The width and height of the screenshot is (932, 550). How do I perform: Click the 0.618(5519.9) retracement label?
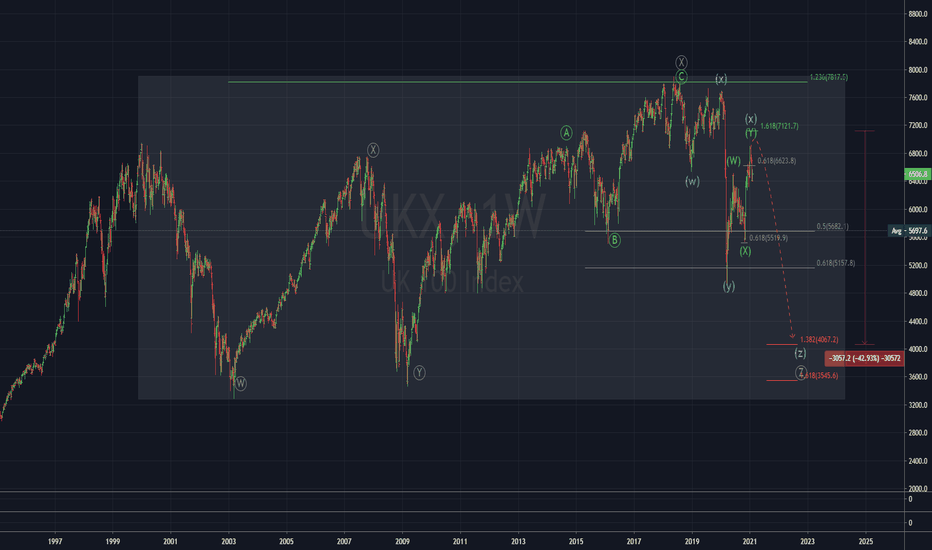click(769, 238)
